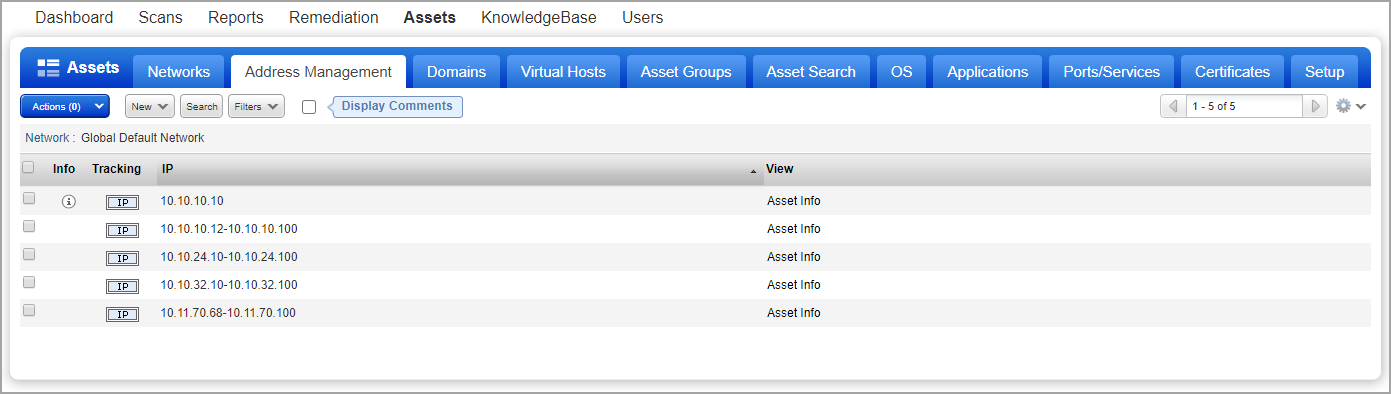Screen dimensions: 1391x394
Task: Switch to the Setup tab
Action: [x=1324, y=71]
